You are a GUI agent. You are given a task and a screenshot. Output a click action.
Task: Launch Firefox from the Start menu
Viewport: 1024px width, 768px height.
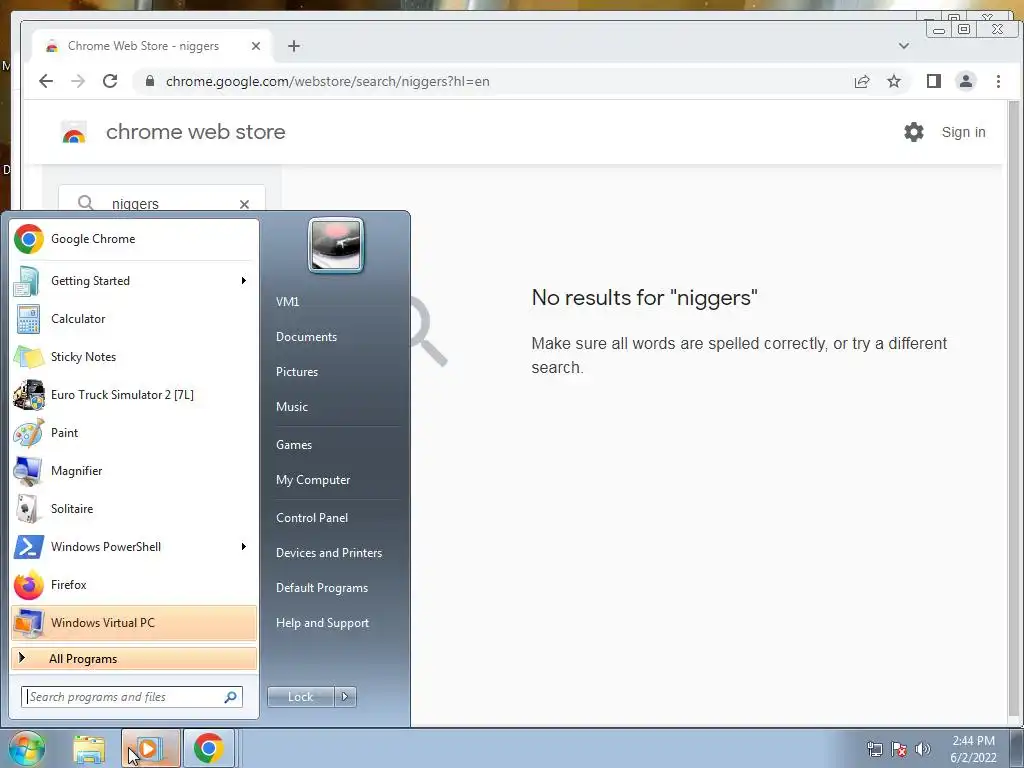point(134,584)
